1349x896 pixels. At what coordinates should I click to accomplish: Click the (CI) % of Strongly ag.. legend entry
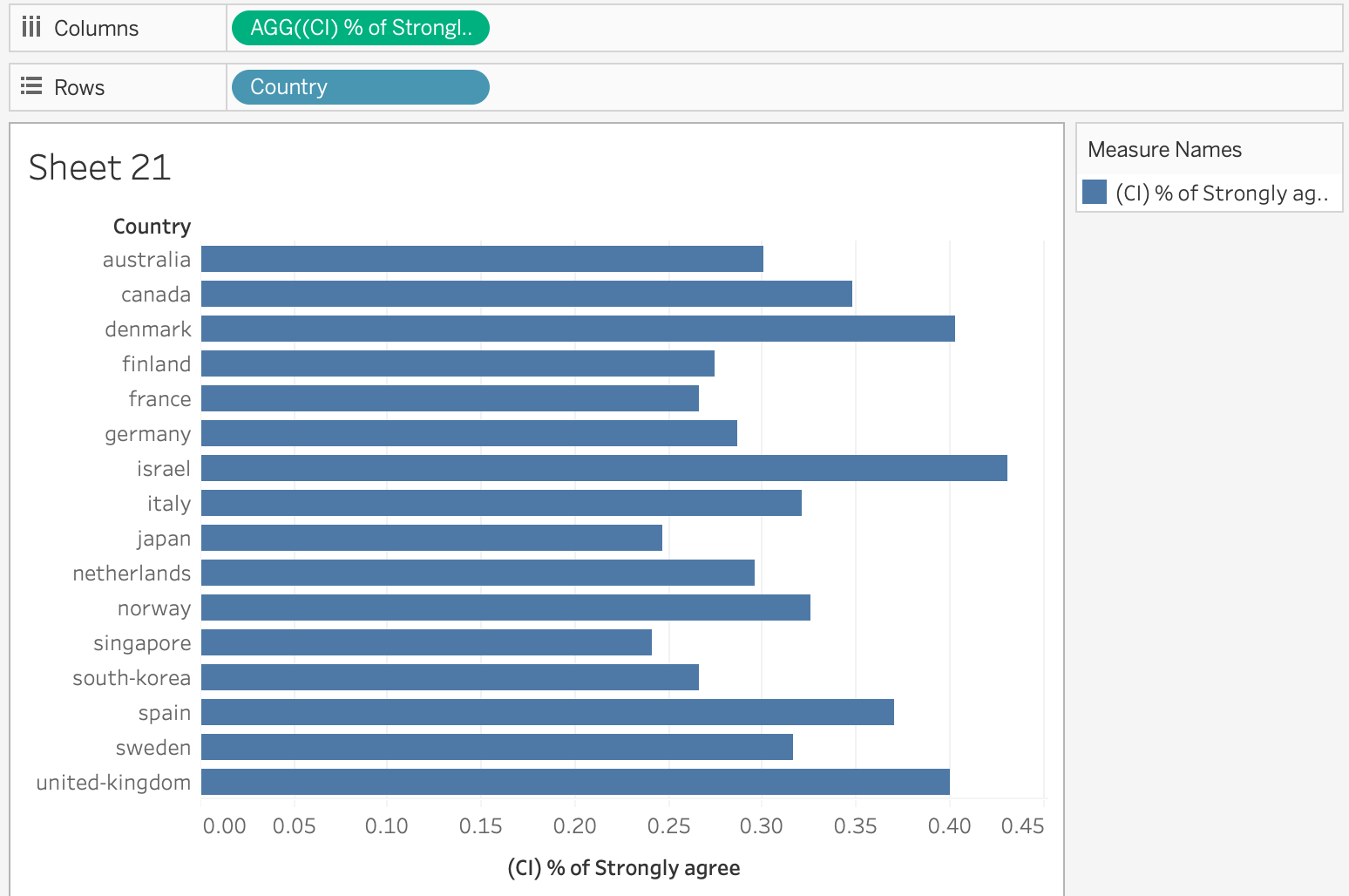[x=1221, y=193]
